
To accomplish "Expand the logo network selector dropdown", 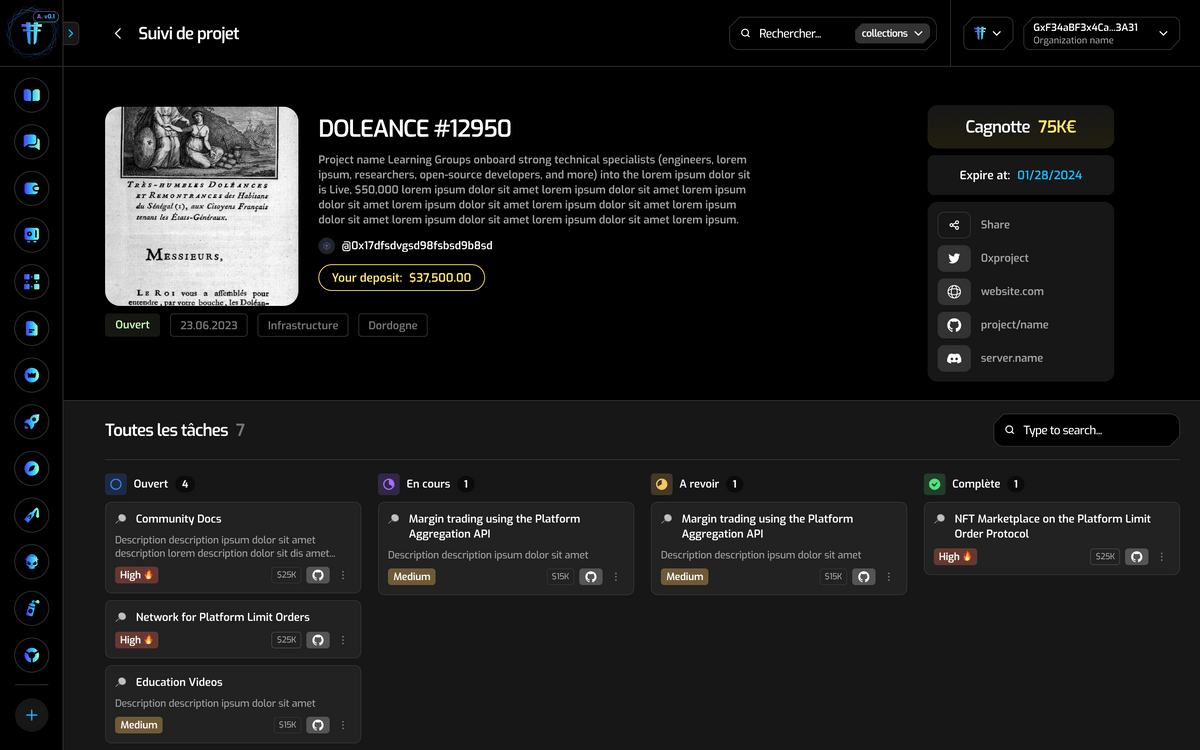I will 987,34.
